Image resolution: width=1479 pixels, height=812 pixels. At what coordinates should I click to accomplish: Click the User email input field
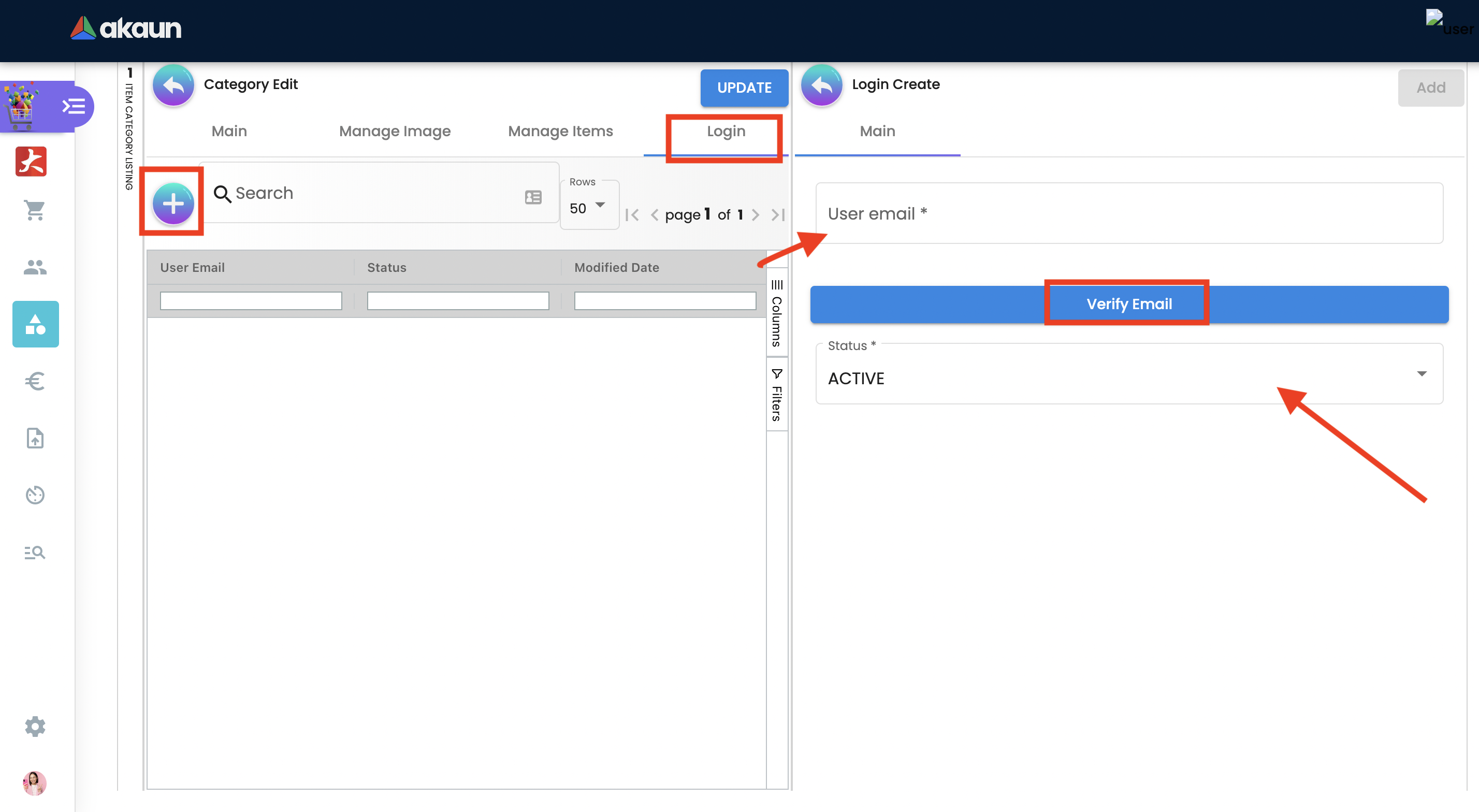click(x=1129, y=214)
